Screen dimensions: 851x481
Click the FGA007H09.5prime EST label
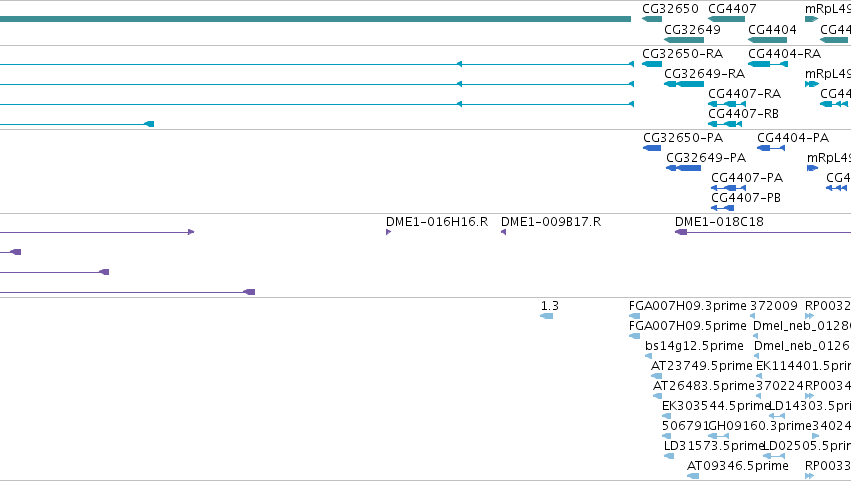tap(688, 326)
